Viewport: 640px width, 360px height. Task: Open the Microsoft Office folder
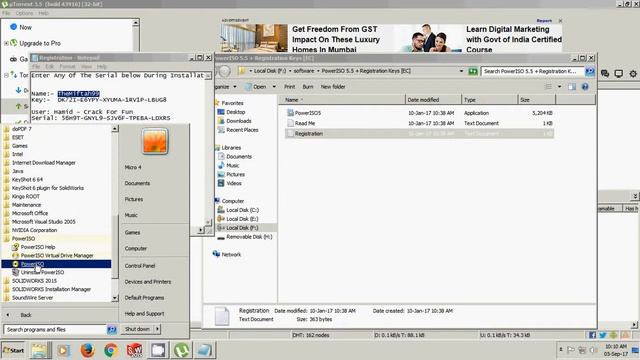tap(30, 213)
